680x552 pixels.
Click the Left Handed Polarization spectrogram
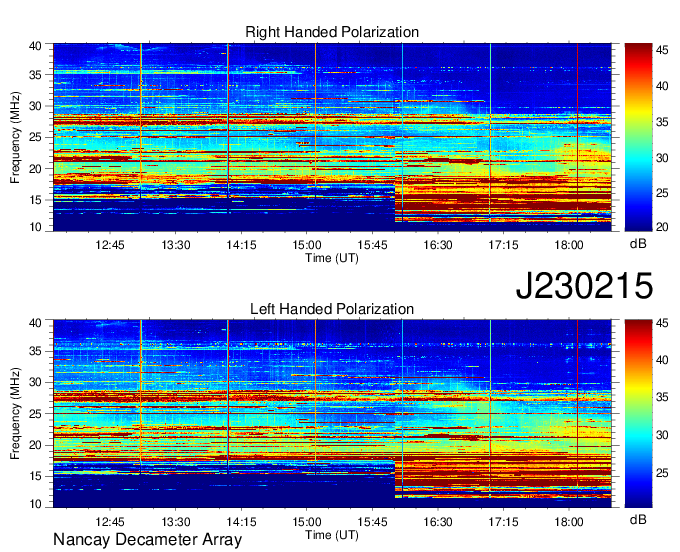332,414
